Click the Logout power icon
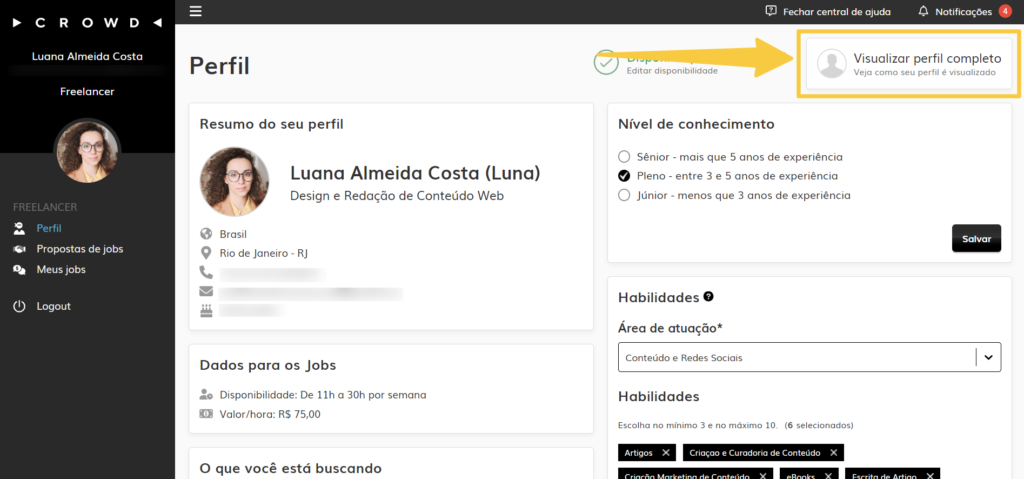Screen dimensions: 1024x479 tap(20, 306)
